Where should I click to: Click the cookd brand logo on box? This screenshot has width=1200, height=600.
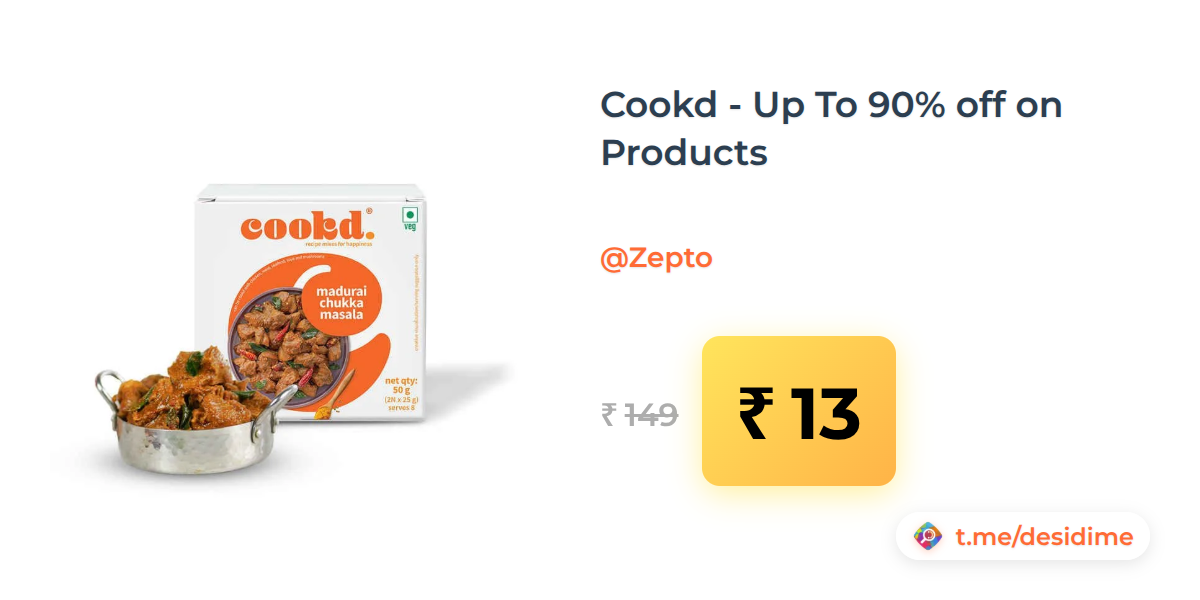pyautogui.click(x=303, y=226)
